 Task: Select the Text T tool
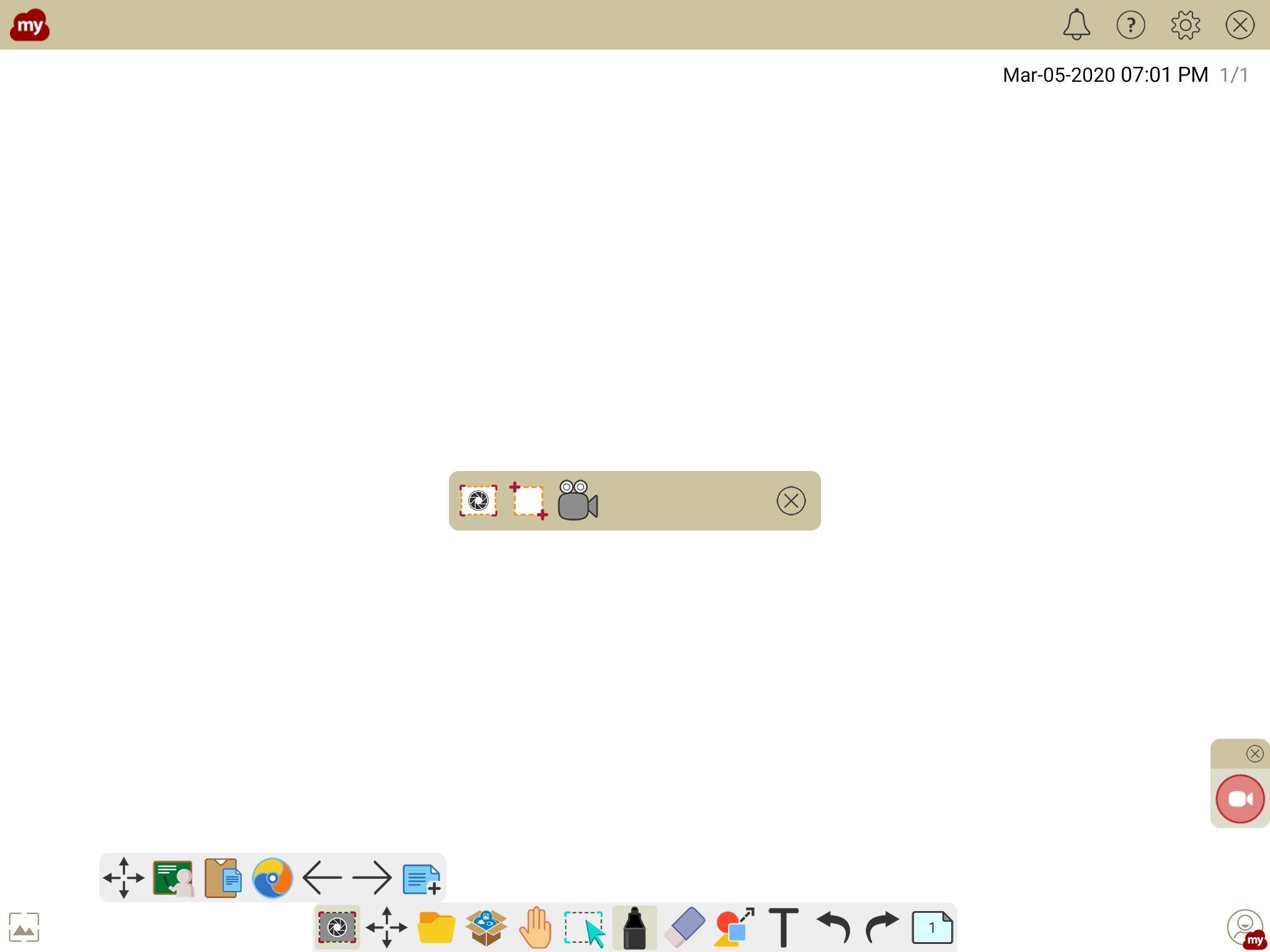pos(783,927)
